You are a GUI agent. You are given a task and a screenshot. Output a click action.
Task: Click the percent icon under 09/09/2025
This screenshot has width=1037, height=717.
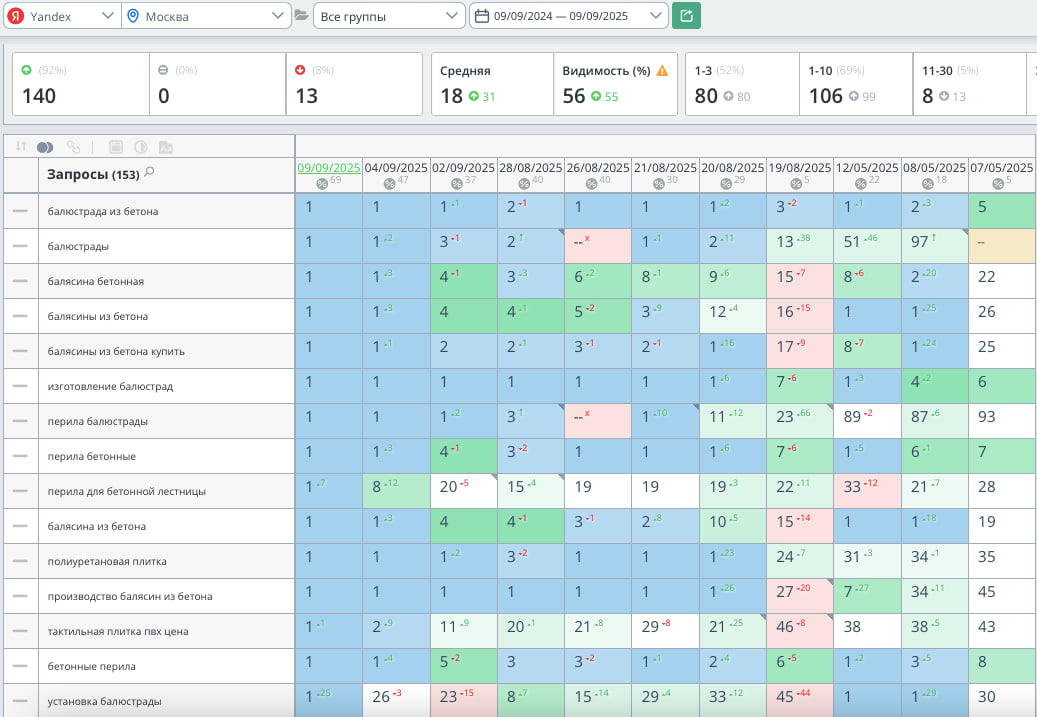coord(322,184)
